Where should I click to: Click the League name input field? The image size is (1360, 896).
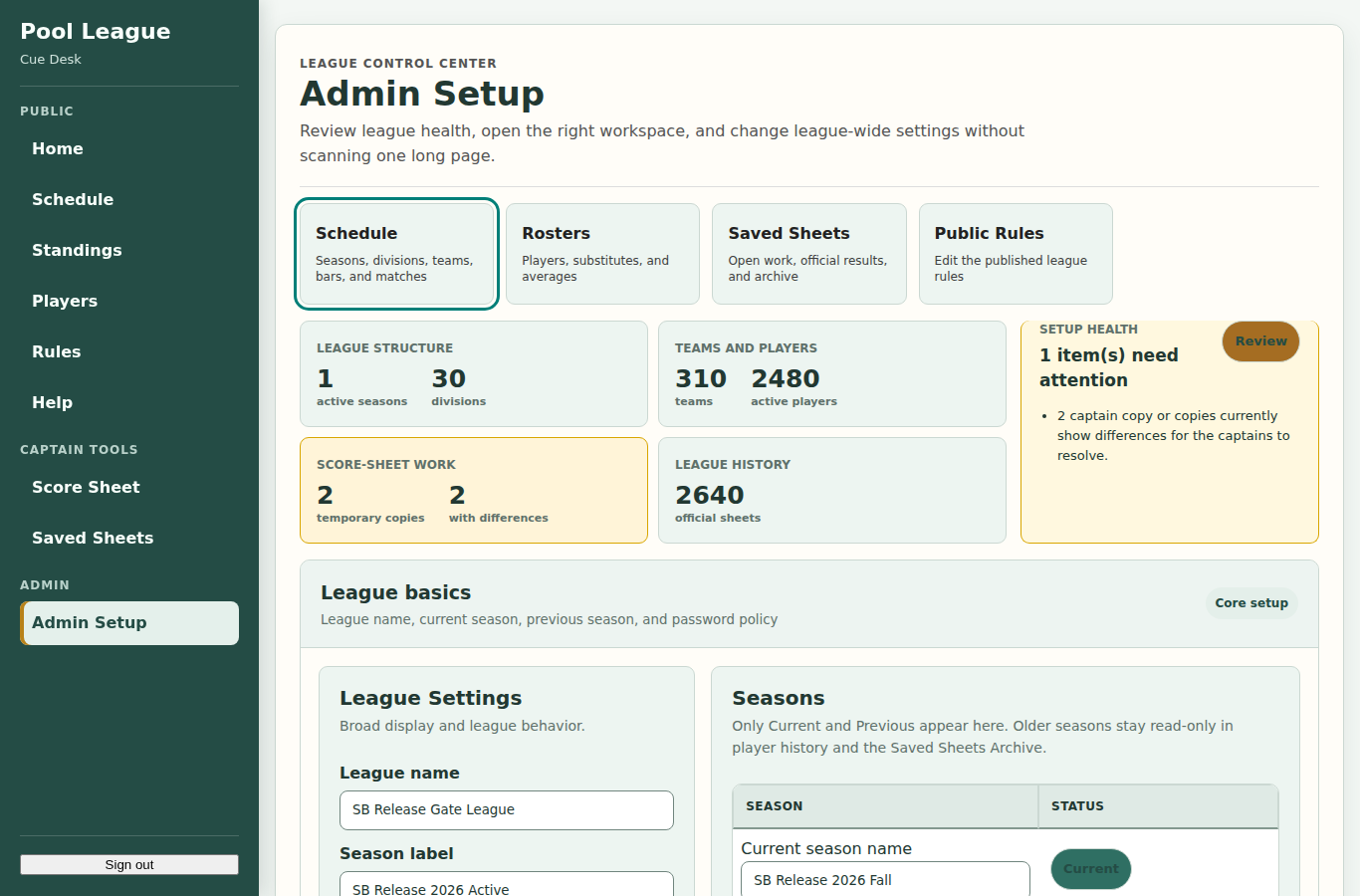click(x=507, y=809)
